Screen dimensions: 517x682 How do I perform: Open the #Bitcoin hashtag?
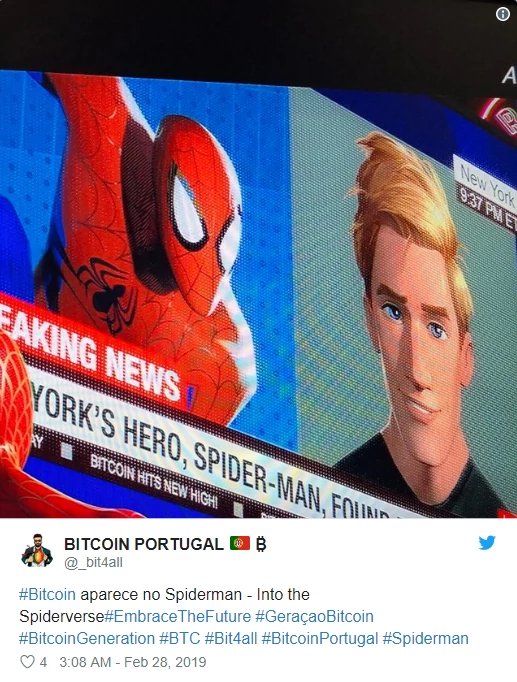pos(47,594)
